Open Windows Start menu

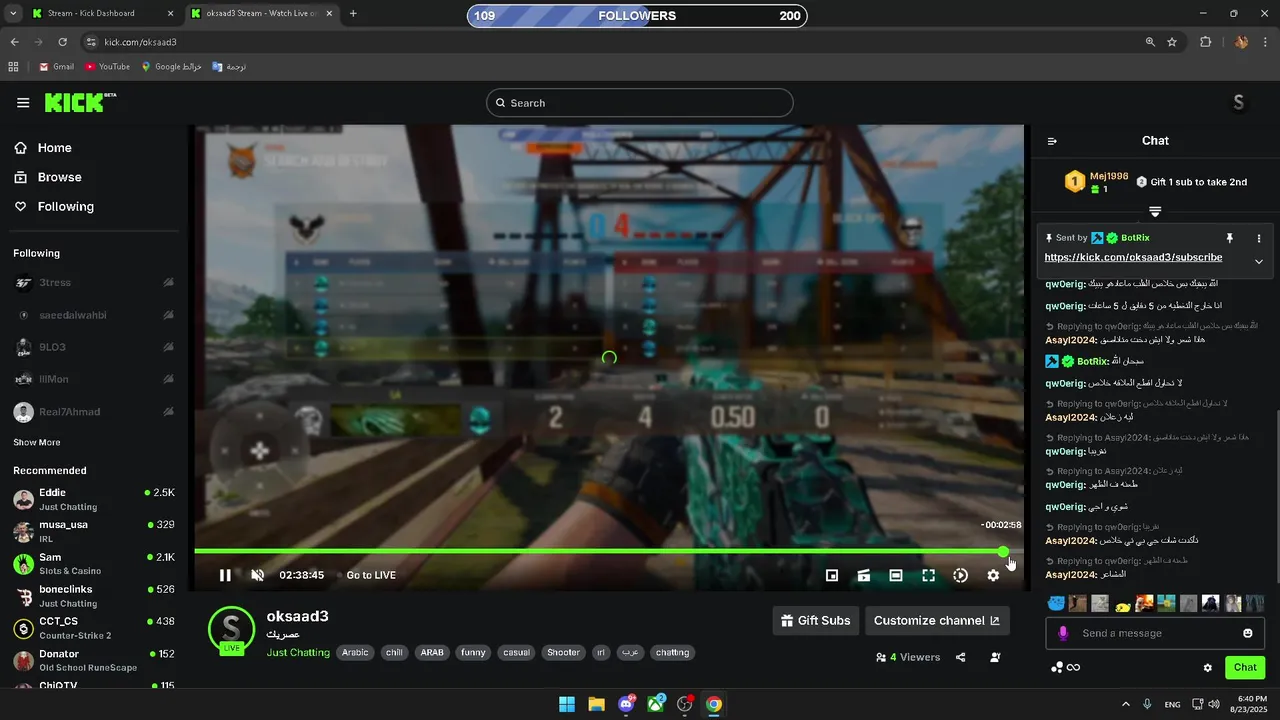tap(567, 704)
